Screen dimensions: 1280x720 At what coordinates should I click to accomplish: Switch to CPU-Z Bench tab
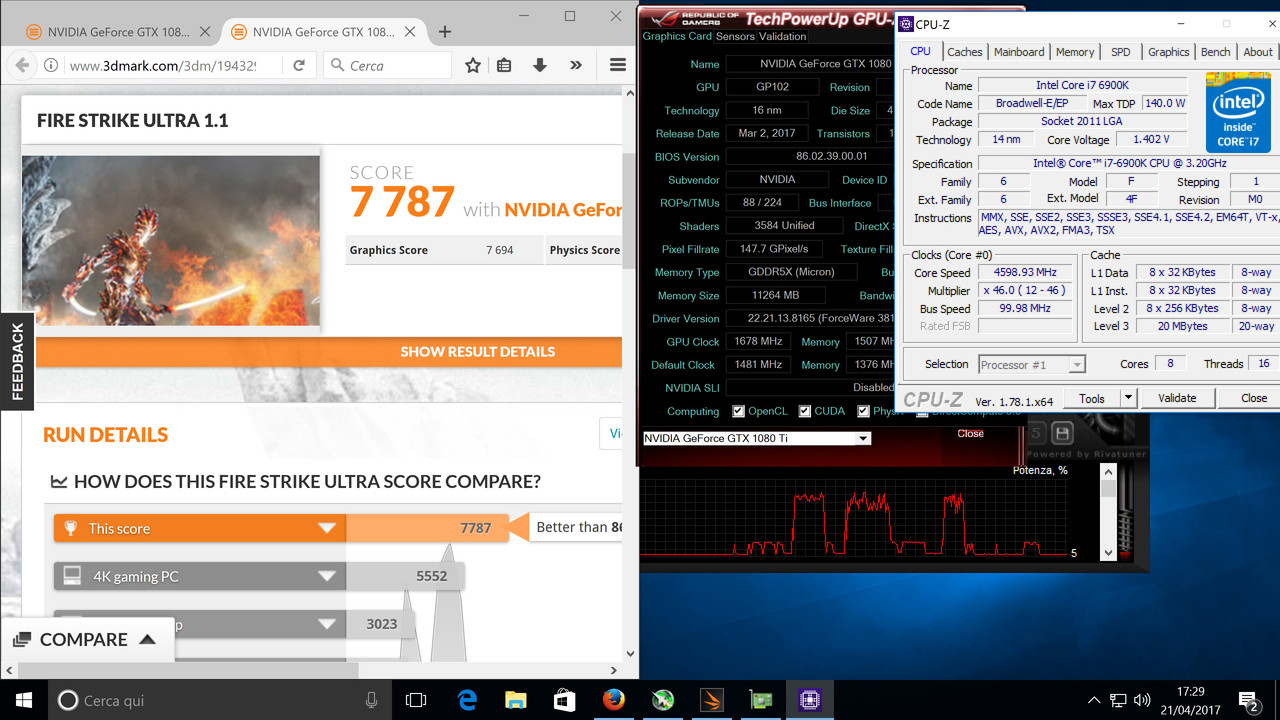tap(1216, 52)
